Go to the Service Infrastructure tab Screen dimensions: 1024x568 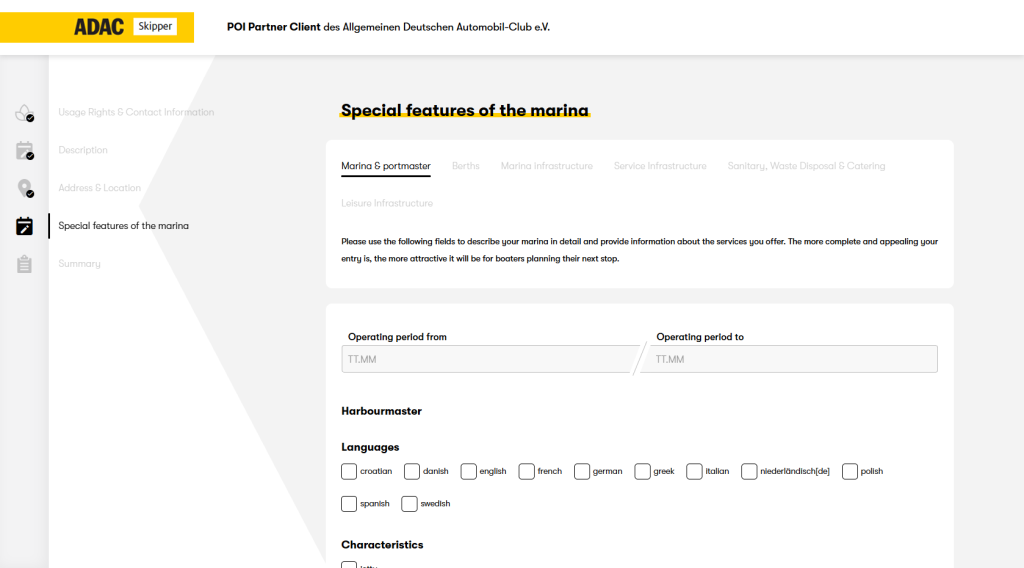coord(660,166)
